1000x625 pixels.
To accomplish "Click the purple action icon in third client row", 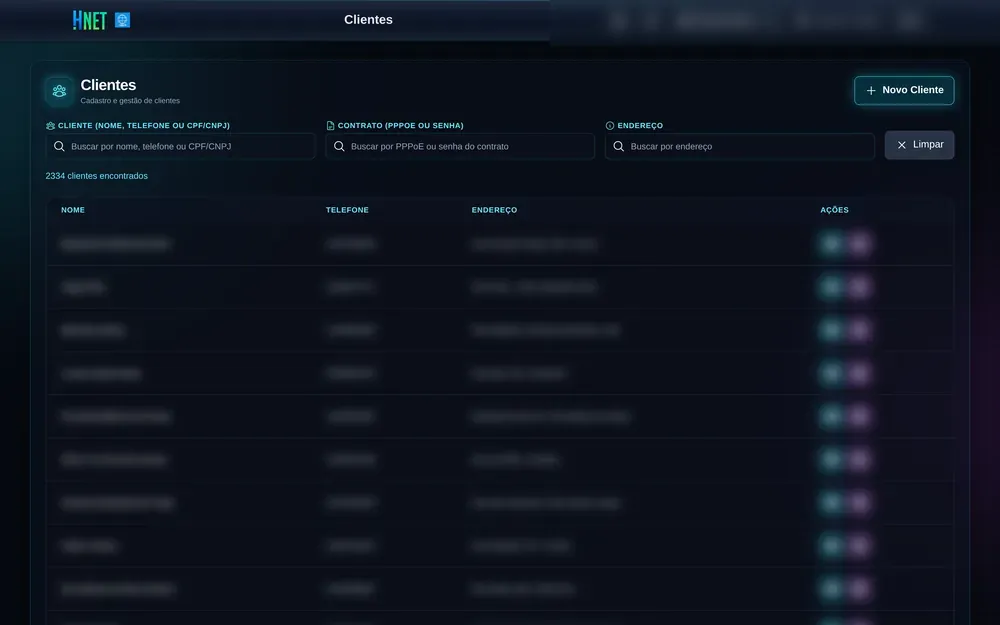I will point(859,330).
